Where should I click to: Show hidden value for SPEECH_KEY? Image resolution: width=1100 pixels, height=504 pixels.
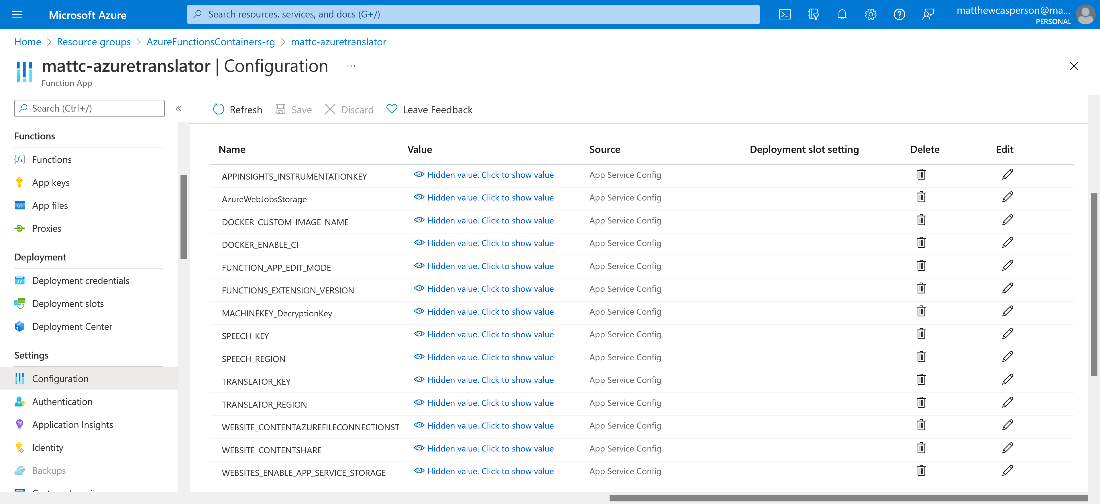[484, 334]
